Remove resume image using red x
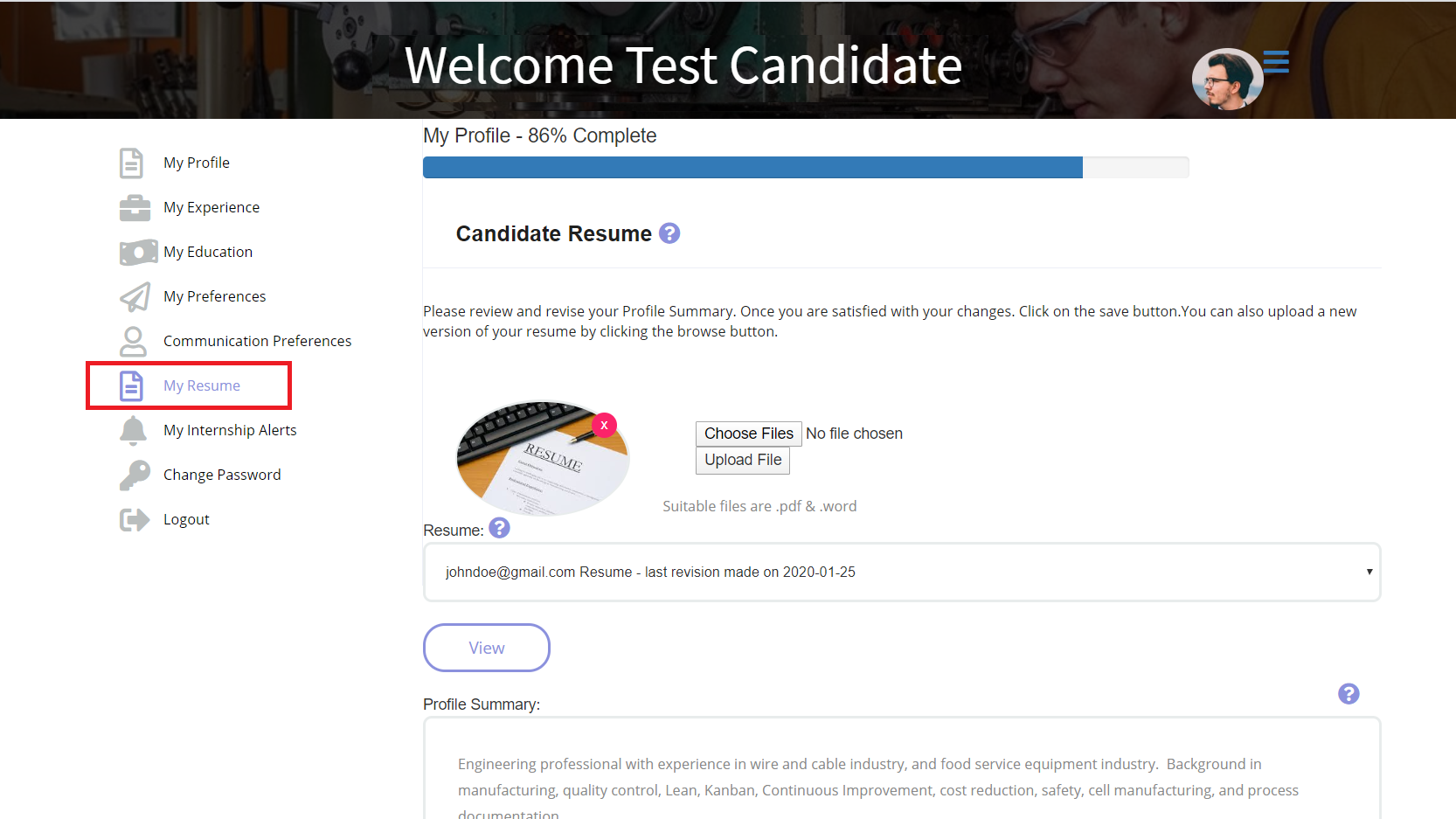The width and height of the screenshot is (1456, 819). coord(604,425)
